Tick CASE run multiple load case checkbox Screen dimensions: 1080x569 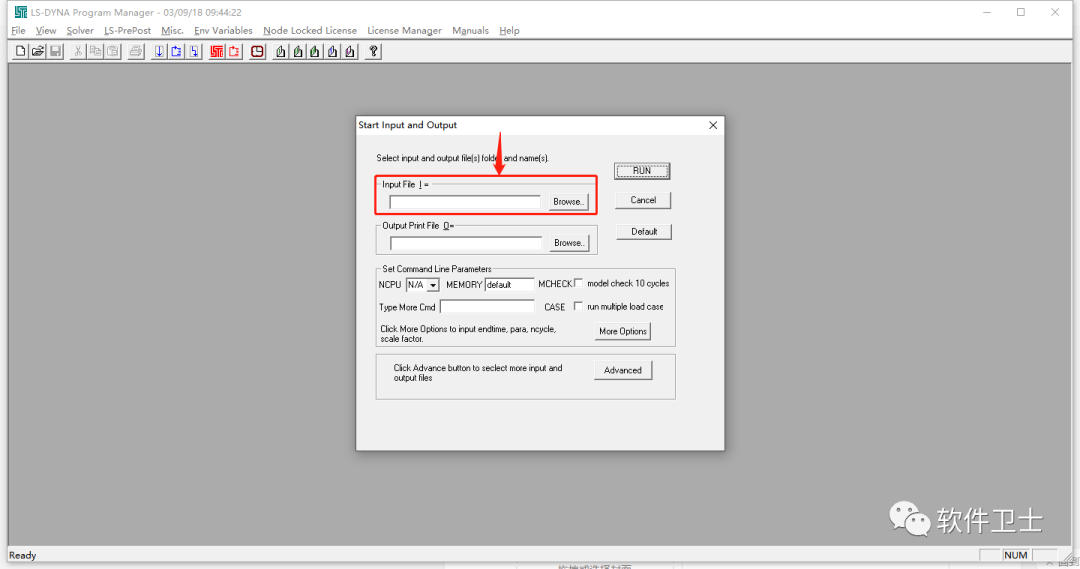click(579, 306)
